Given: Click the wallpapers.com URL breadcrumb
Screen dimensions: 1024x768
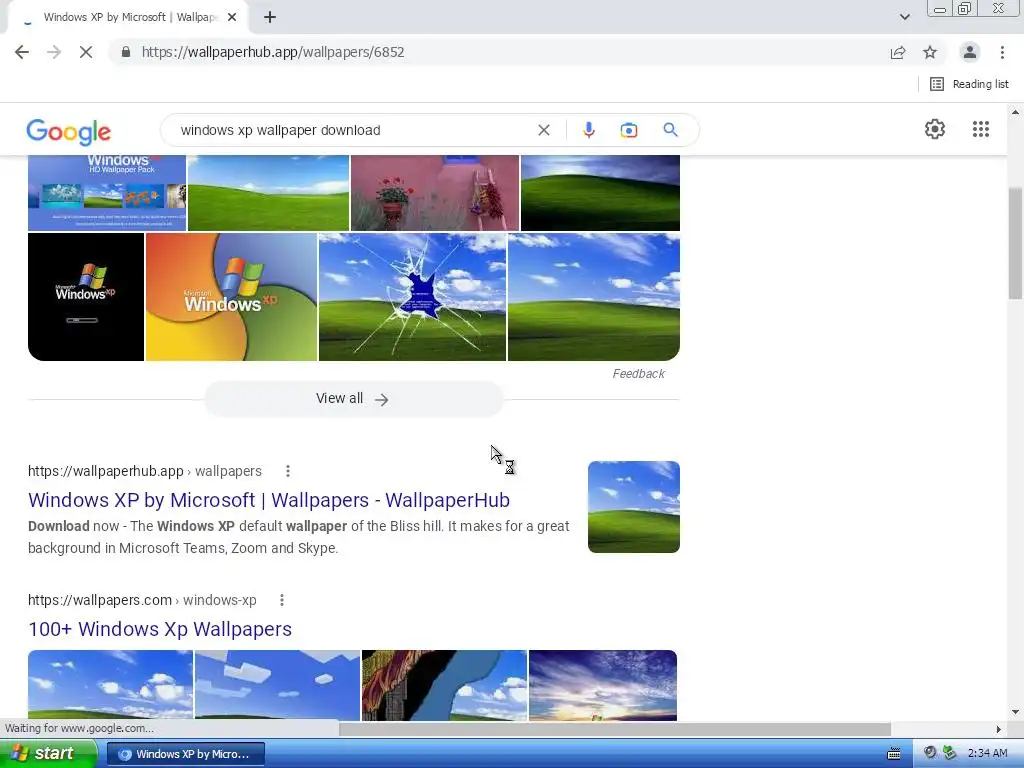Looking at the screenshot, I should point(142,600).
